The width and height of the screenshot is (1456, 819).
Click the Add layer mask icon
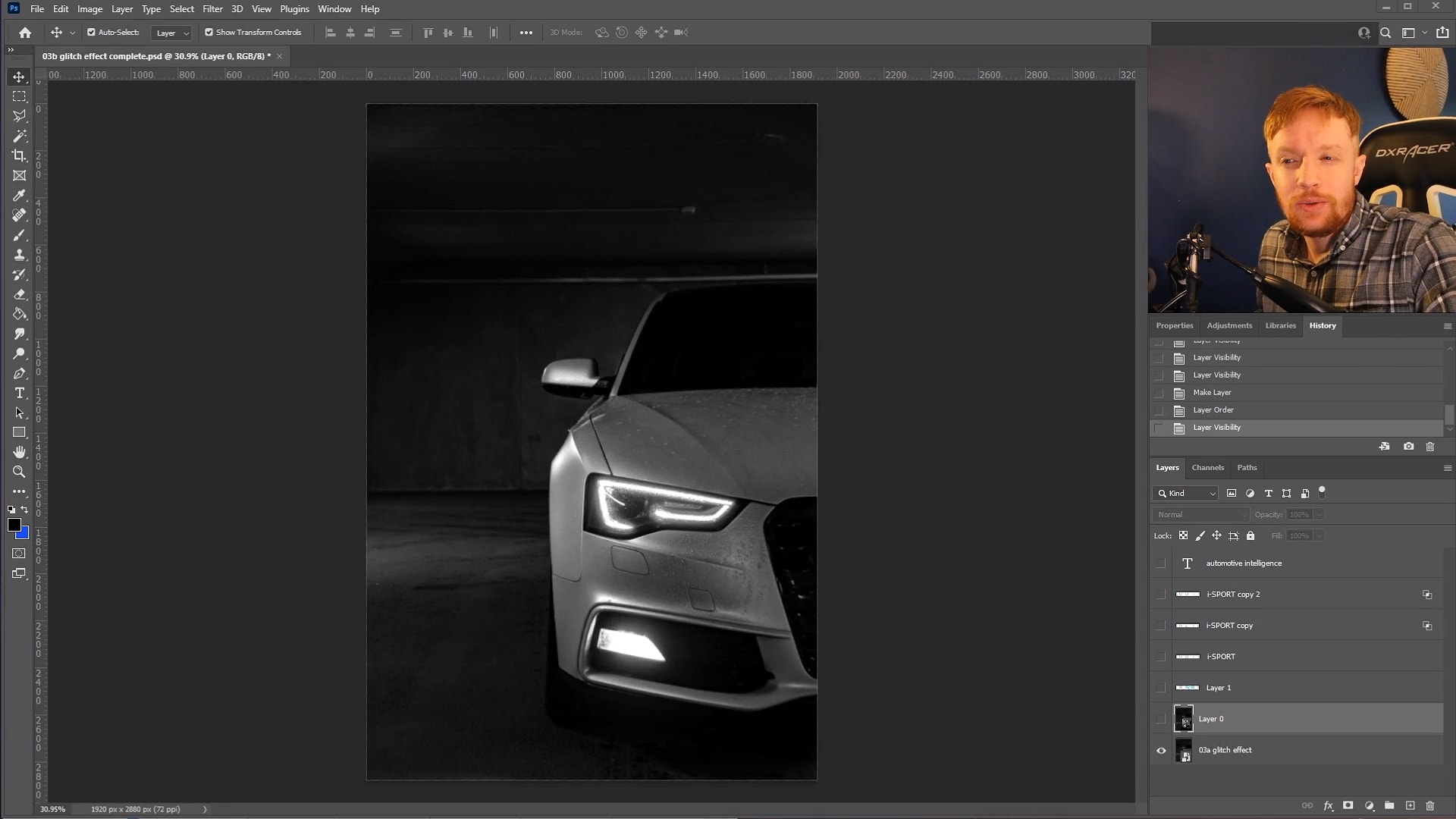pos(1348,805)
